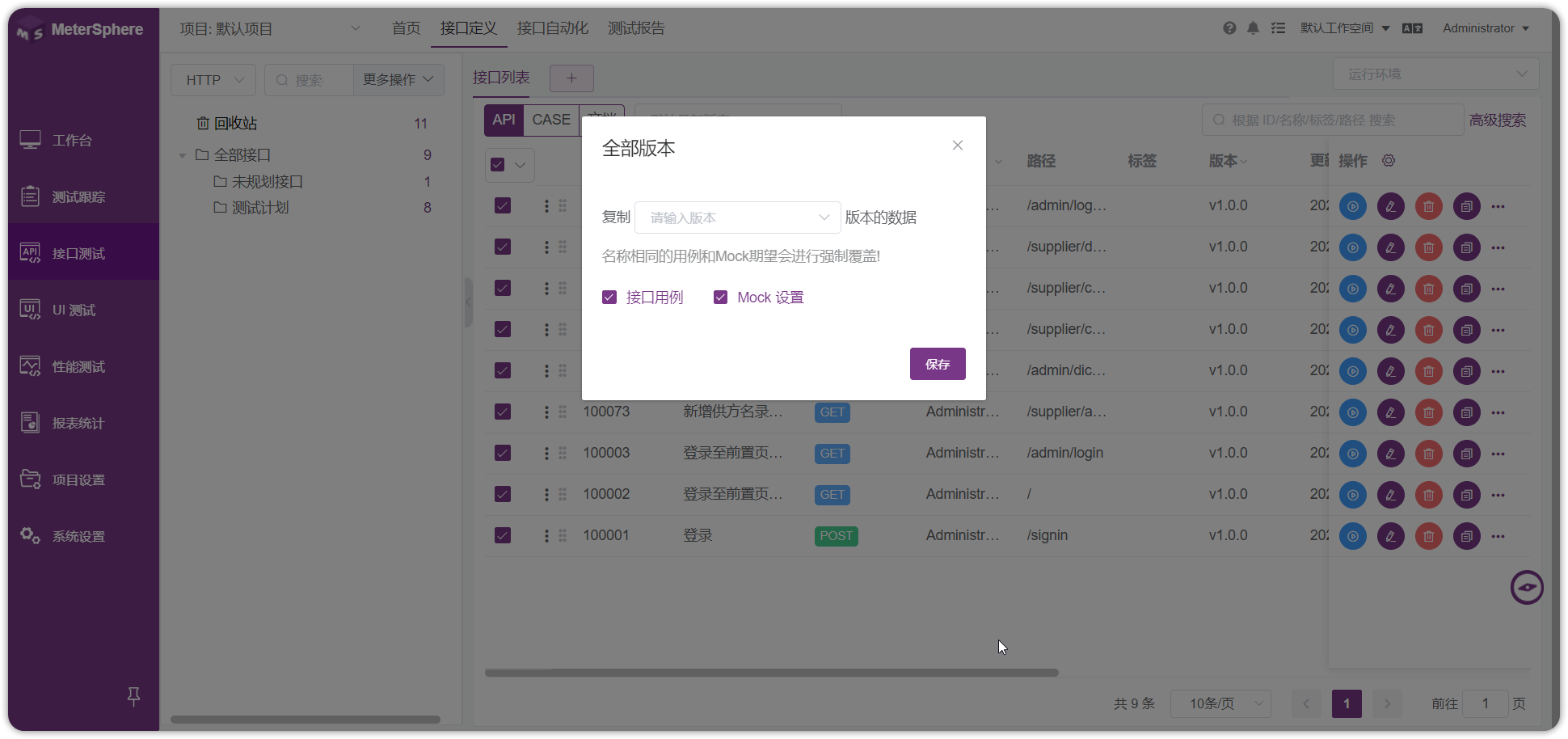Switch language with the translate icon
Screen dimensions: 1568x739
(x=1412, y=28)
